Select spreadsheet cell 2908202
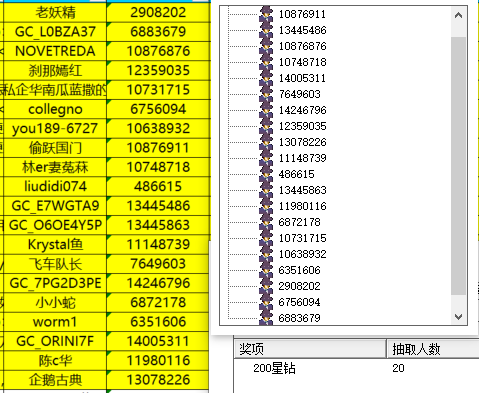This screenshot has width=479, height=393. [158, 13]
